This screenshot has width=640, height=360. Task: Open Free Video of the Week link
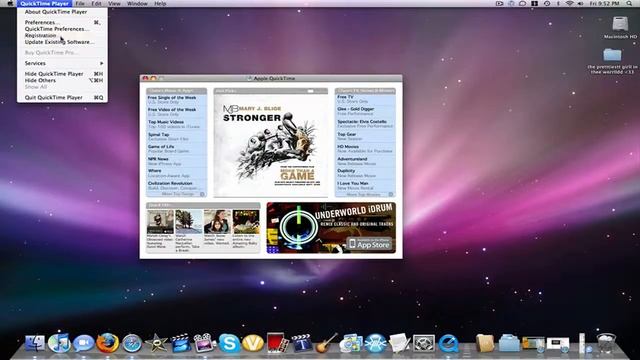coord(172,110)
